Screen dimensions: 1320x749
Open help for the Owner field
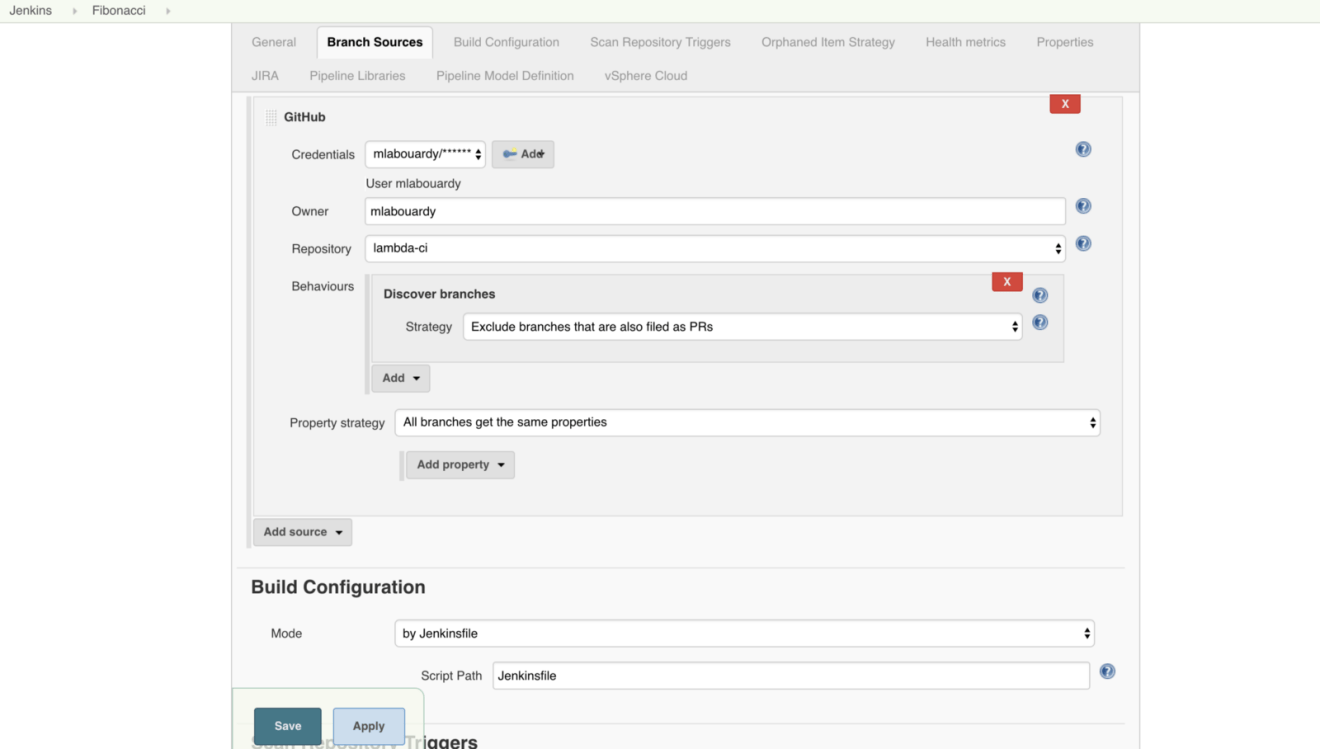[x=1083, y=206]
